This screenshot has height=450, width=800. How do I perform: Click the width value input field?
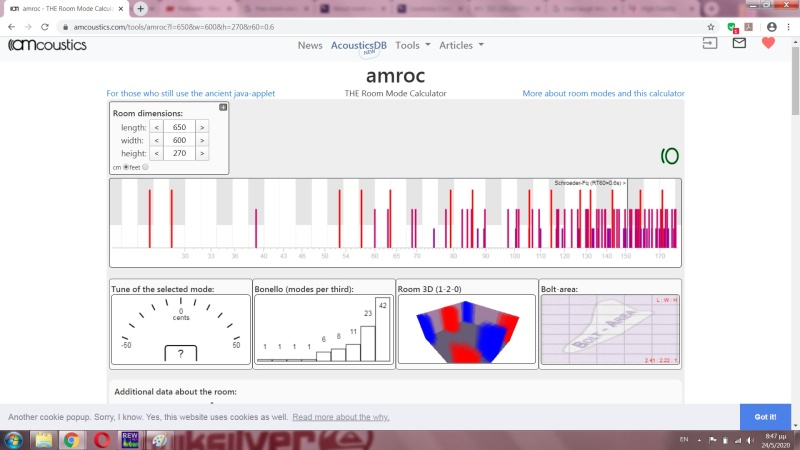click(x=179, y=140)
